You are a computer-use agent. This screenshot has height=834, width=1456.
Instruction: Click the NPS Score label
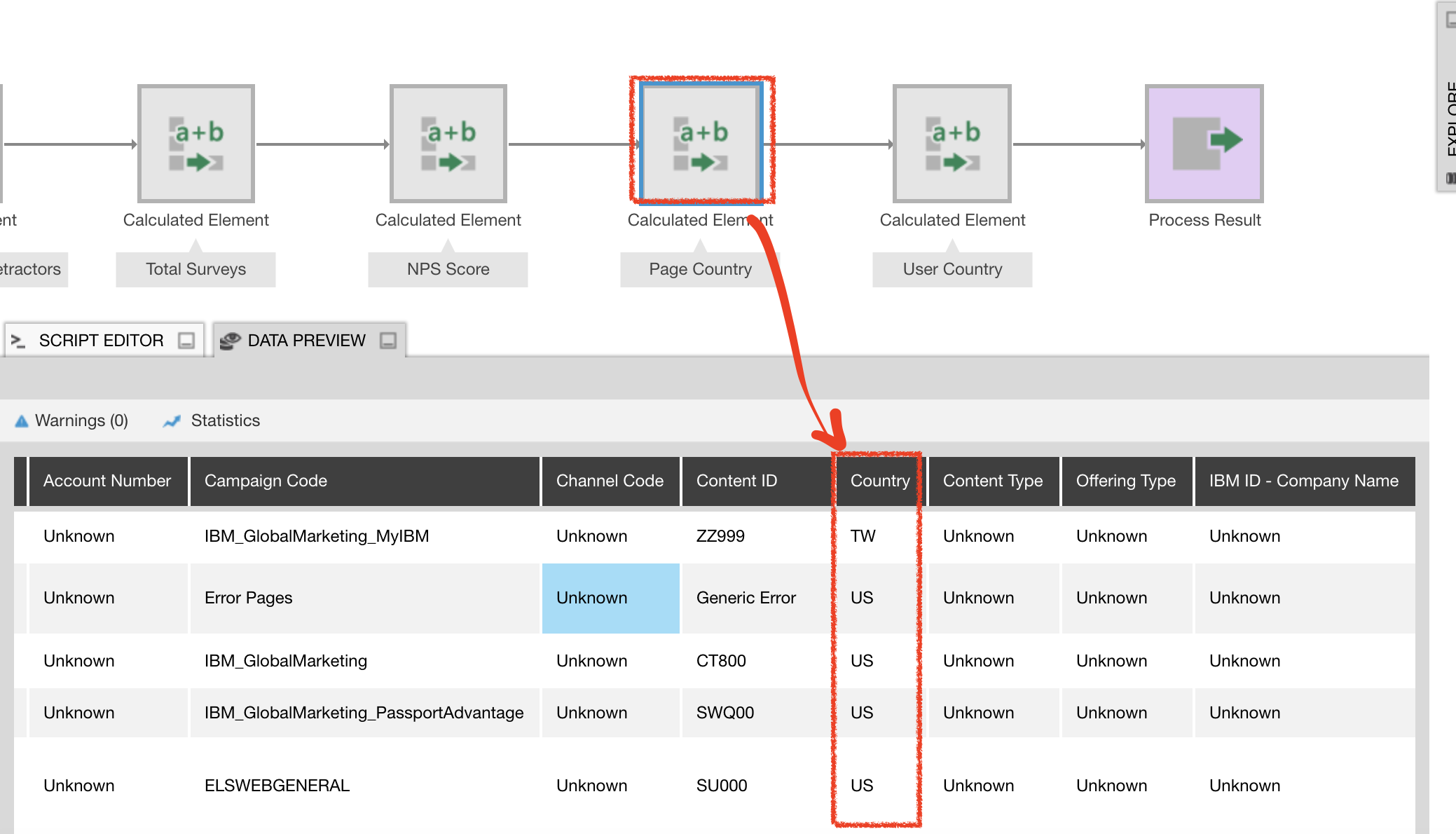pyautogui.click(x=448, y=269)
